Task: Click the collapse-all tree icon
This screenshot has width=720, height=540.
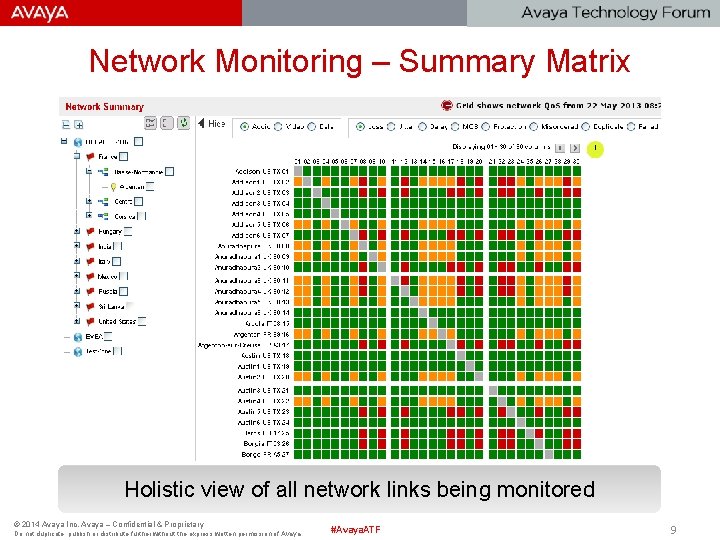Action: tap(66, 124)
